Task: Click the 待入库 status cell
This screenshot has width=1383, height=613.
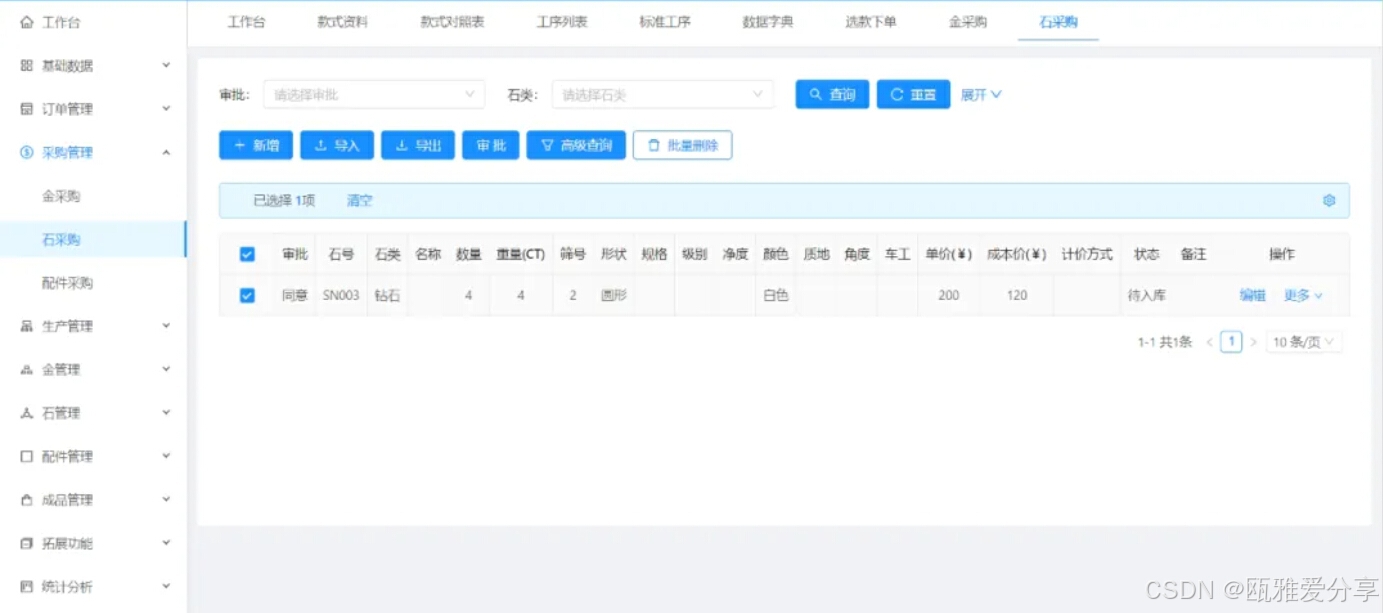Action: coord(1147,295)
